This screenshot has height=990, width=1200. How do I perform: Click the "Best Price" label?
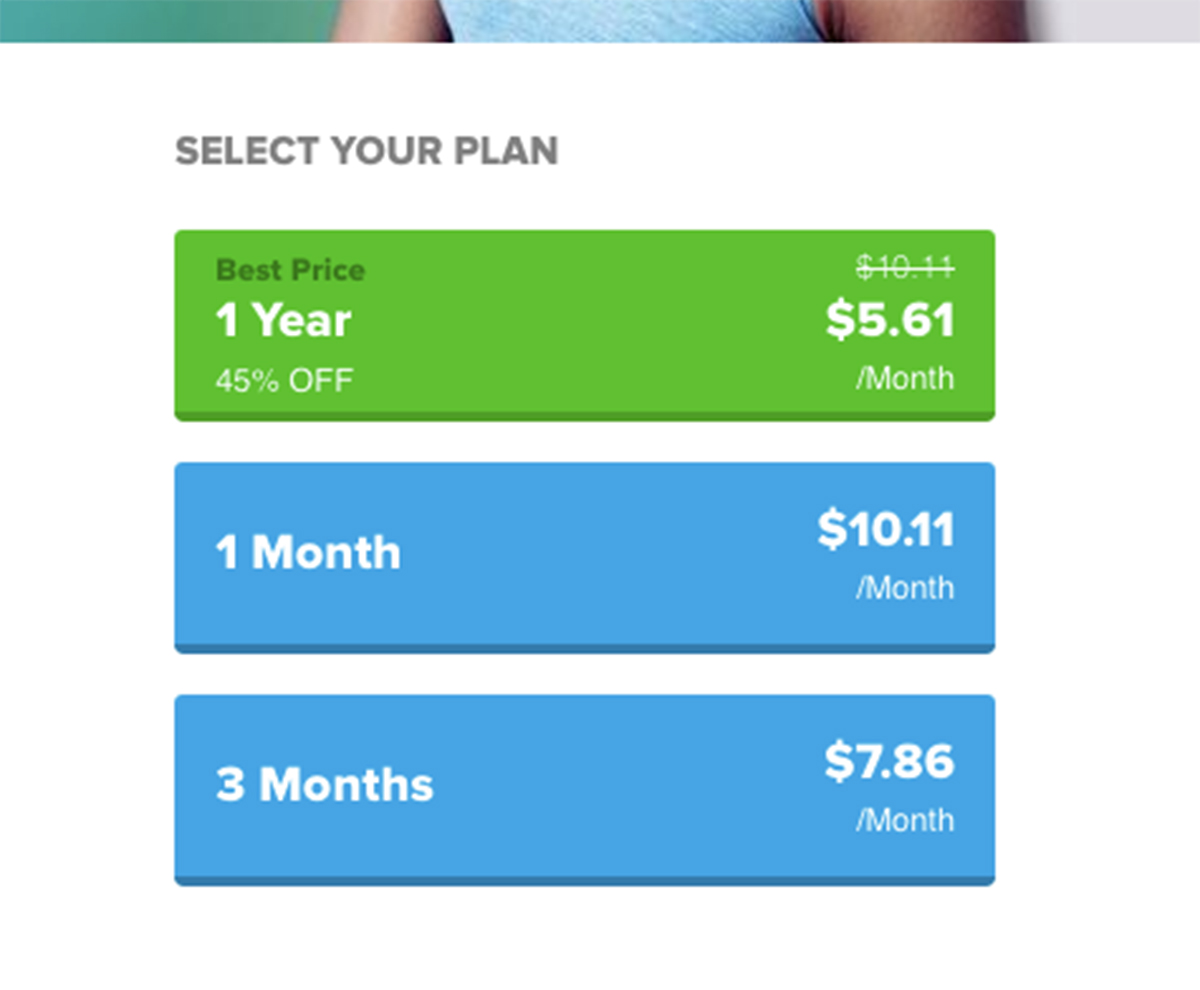(290, 270)
